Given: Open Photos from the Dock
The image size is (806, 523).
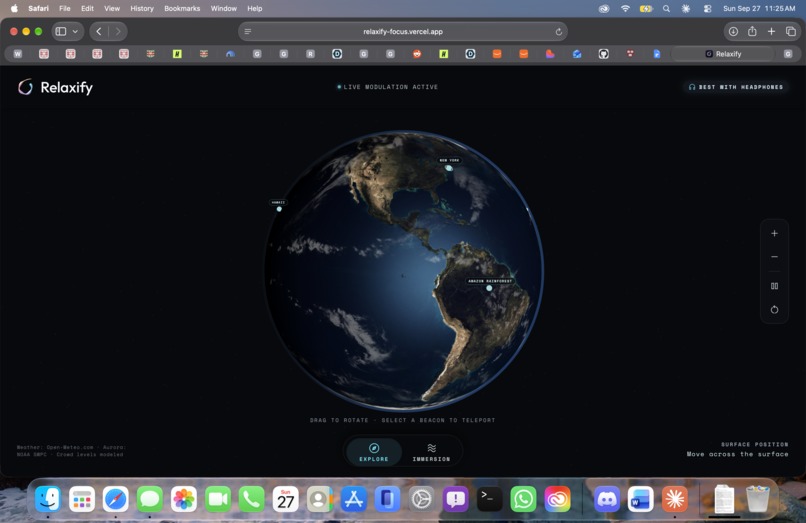Looking at the screenshot, I should 184,499.
